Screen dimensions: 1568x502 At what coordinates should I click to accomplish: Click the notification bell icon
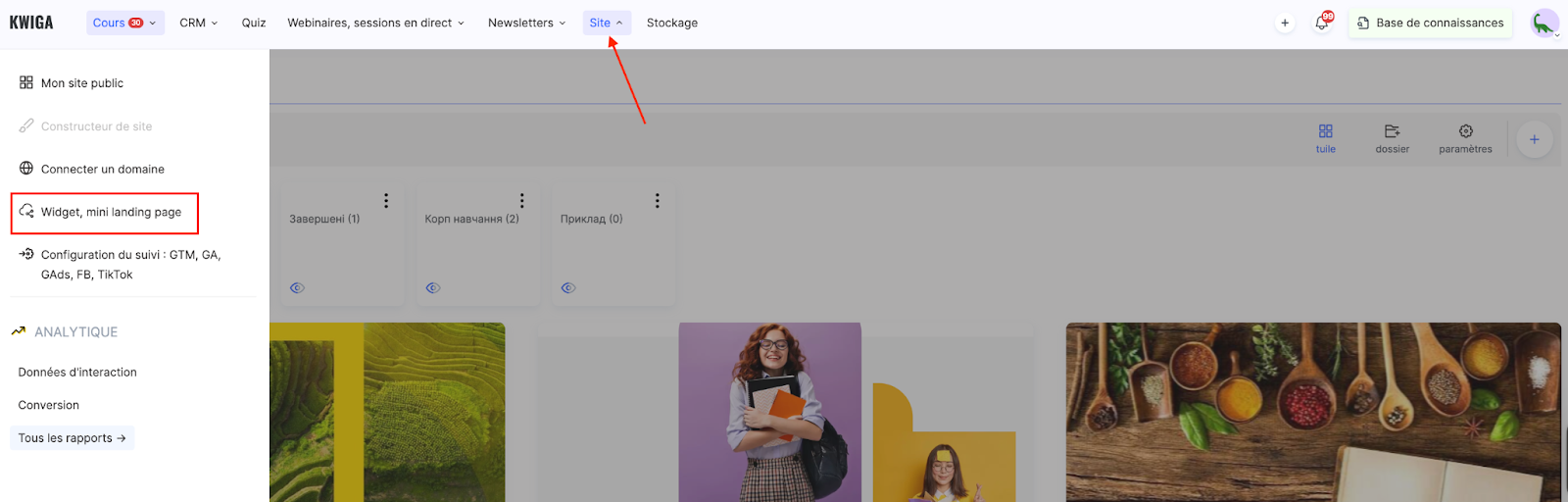pos(1321,23)
